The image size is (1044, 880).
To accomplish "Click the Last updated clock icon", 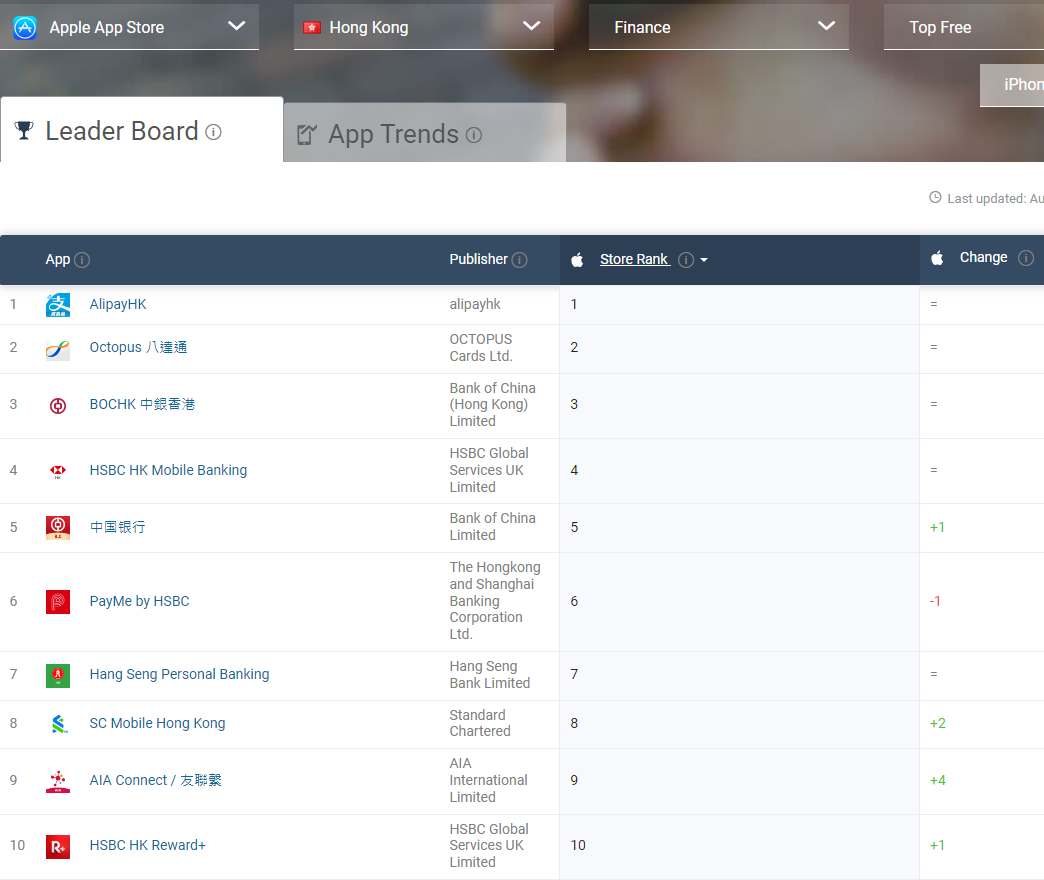I will [935, 198].
